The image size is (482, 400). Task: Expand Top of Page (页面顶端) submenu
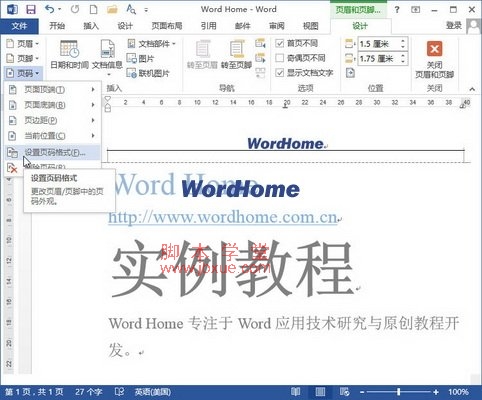point(52,89)
